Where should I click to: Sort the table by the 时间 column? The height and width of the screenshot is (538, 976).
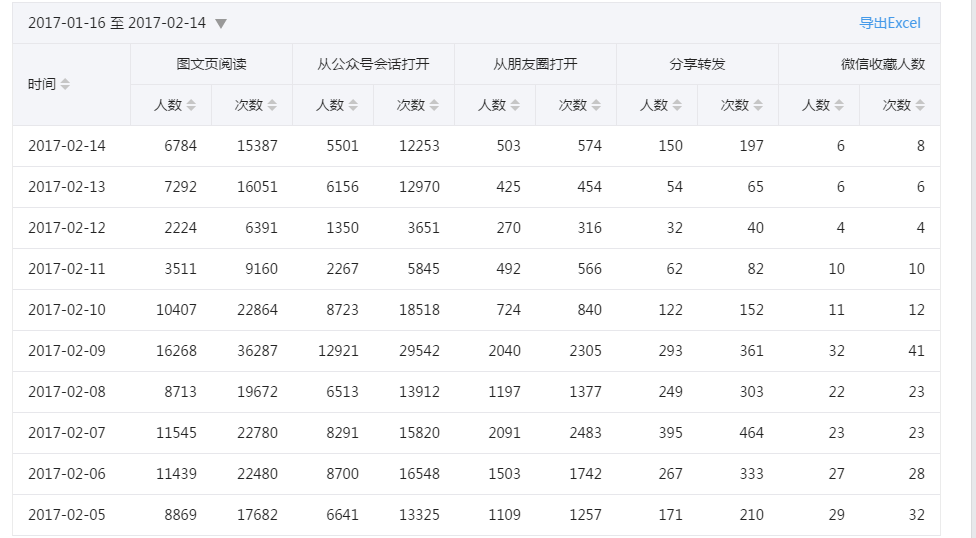tap(65, 85)
